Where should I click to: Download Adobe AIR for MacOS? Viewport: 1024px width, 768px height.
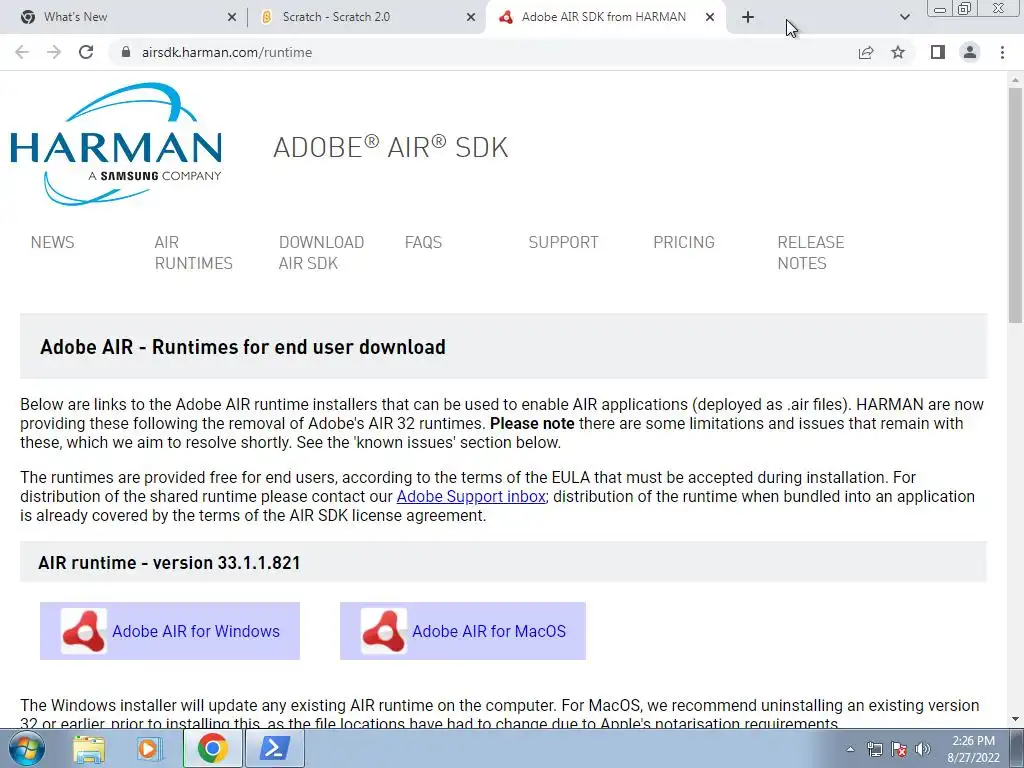pyautogui.click(x=462, y=631)
